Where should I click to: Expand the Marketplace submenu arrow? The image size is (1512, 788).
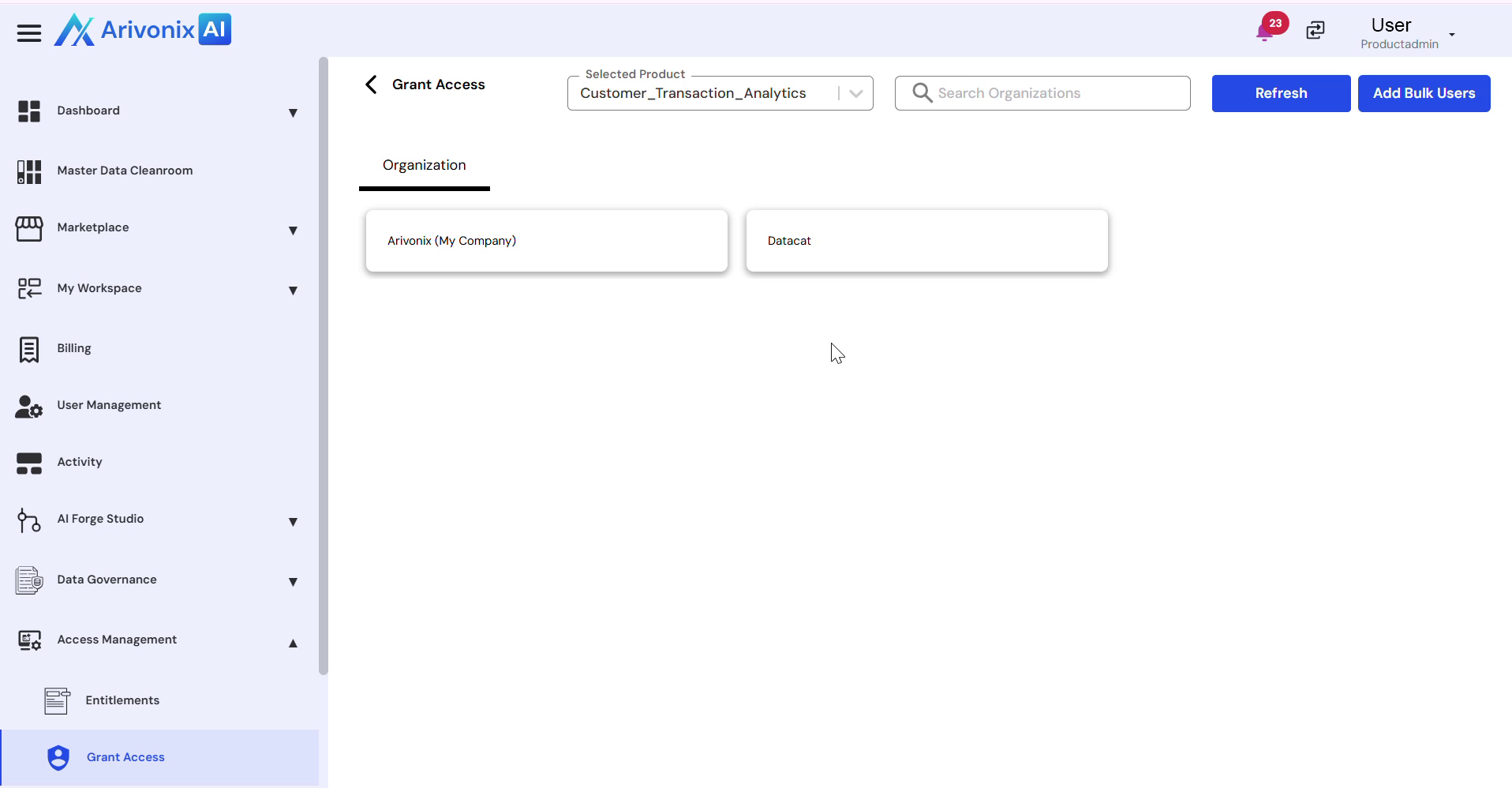tap(293, 231)
